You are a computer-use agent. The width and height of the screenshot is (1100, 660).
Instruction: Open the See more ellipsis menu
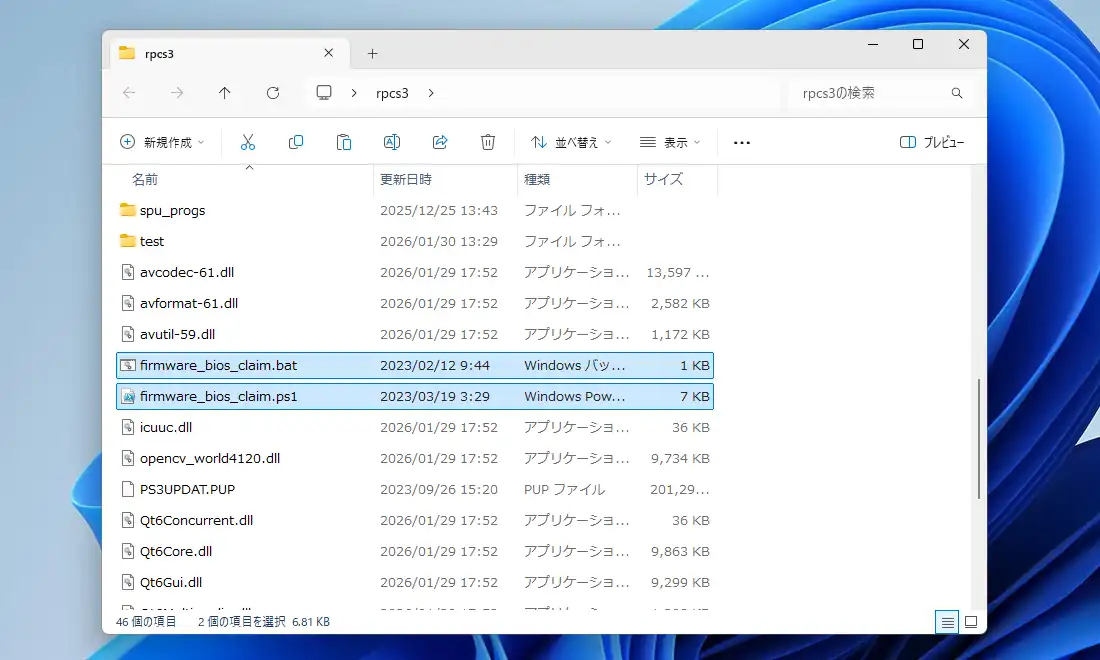click(741, 142)
